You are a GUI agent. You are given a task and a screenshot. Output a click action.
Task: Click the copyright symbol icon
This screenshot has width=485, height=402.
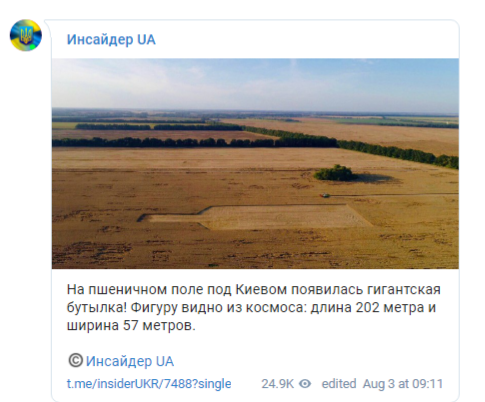(75, 361)
